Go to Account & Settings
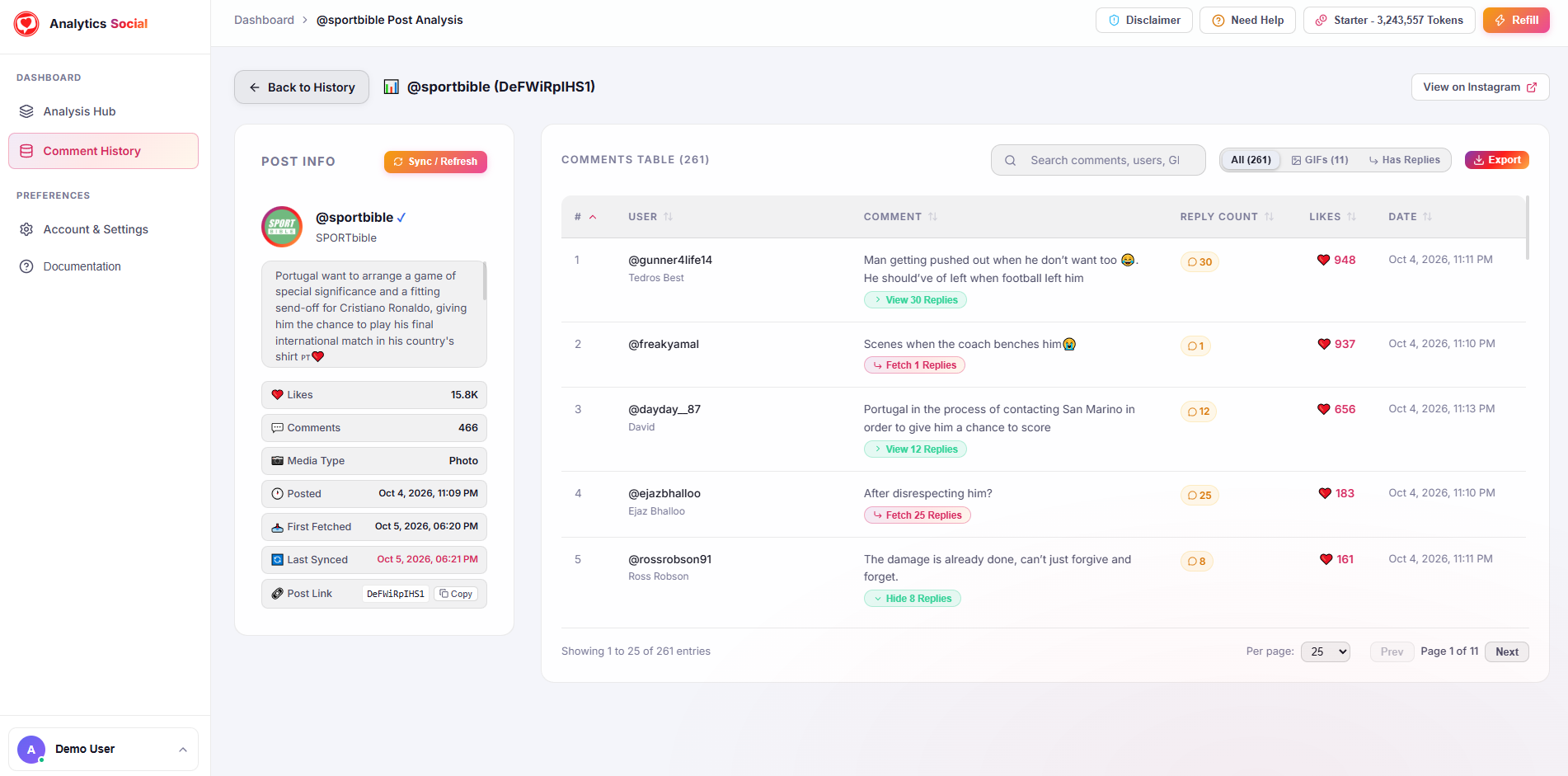The height and width of the screenshot is (776, 1568). 103,229
